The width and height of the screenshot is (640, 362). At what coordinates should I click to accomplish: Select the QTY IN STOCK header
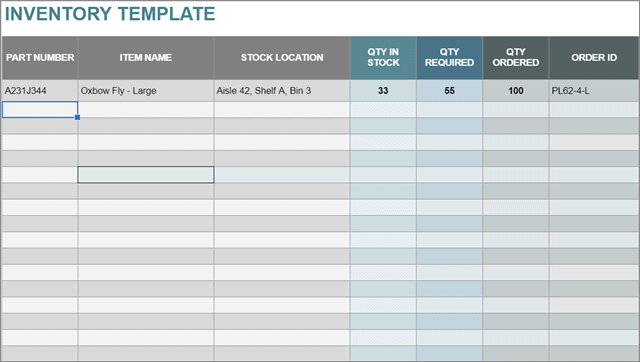click(x=383, y=58)
